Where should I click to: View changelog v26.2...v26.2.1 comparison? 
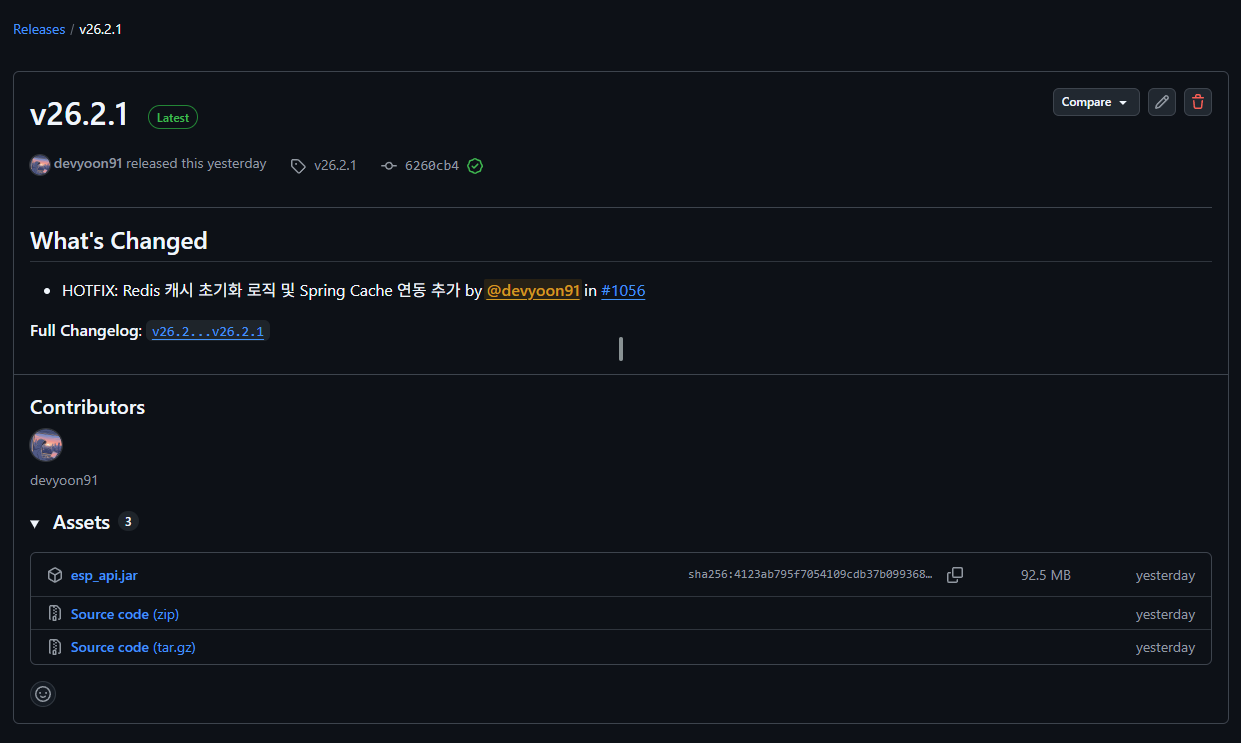(208, 331)
